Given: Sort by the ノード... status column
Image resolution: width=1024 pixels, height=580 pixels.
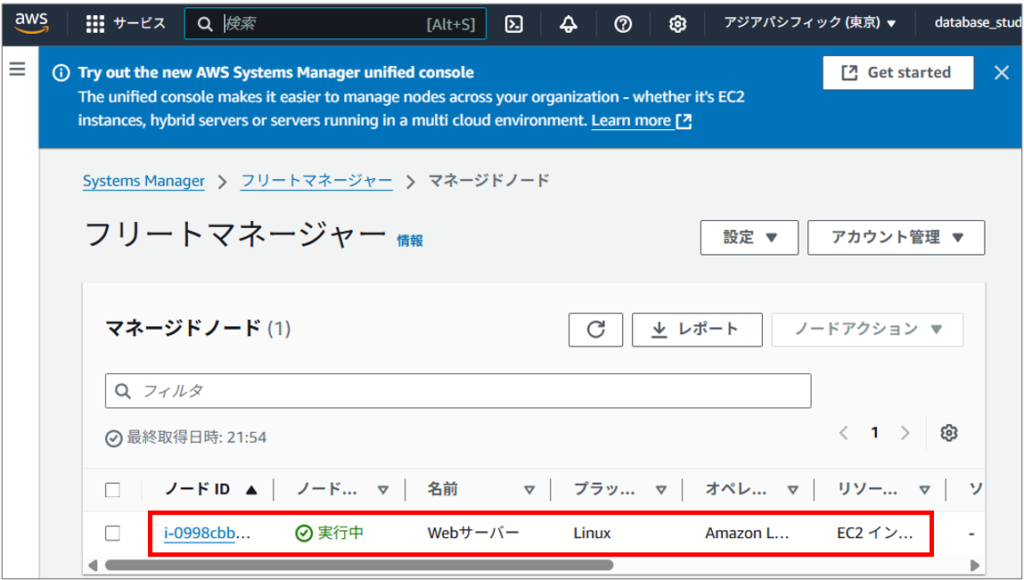Looking at the screenshot, I should 343,489.
